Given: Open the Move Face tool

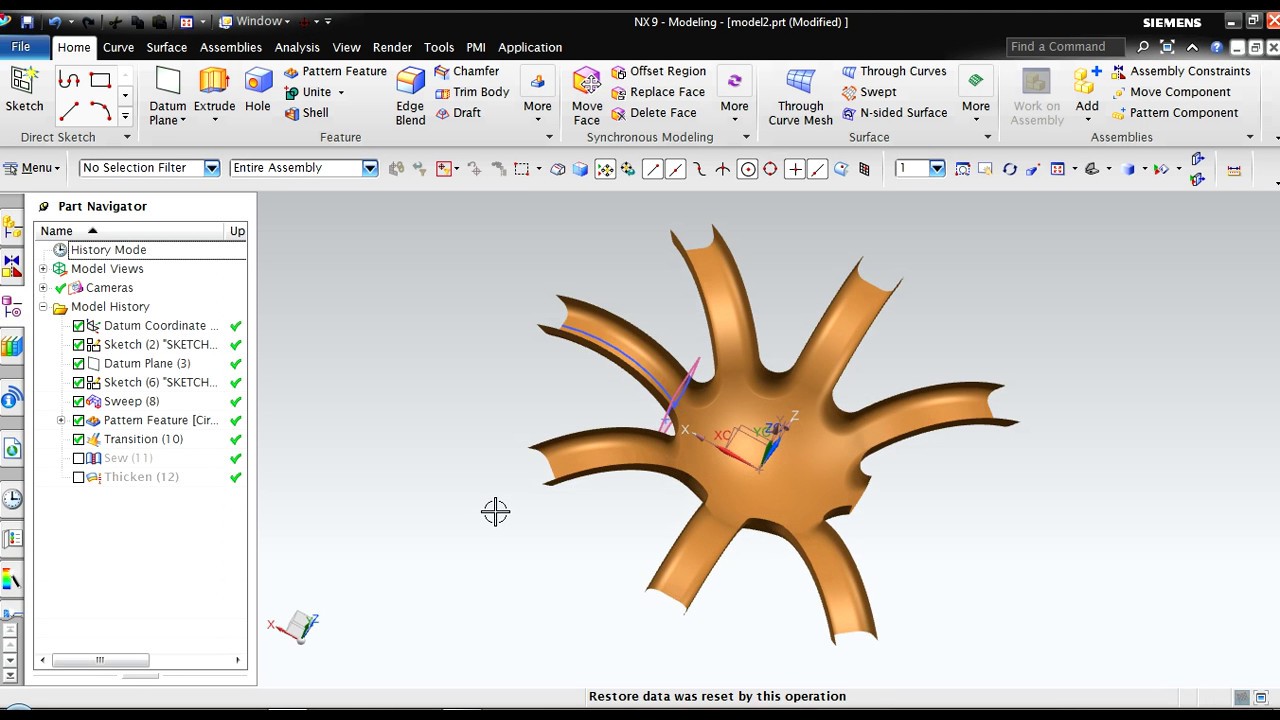Looking at the screenshot, I should [x=587, y=96].
